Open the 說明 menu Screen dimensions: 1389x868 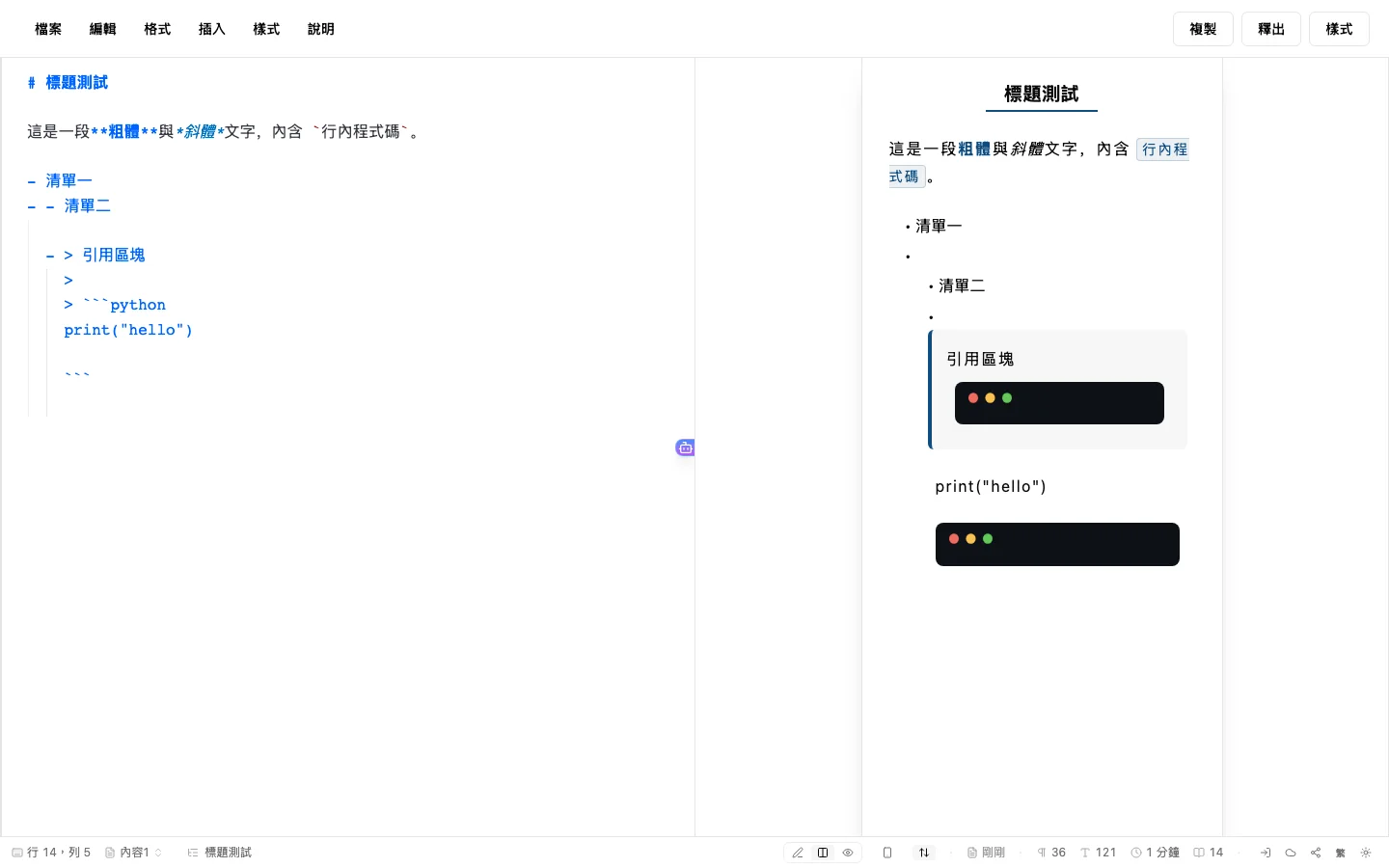(x=321, y=29)
